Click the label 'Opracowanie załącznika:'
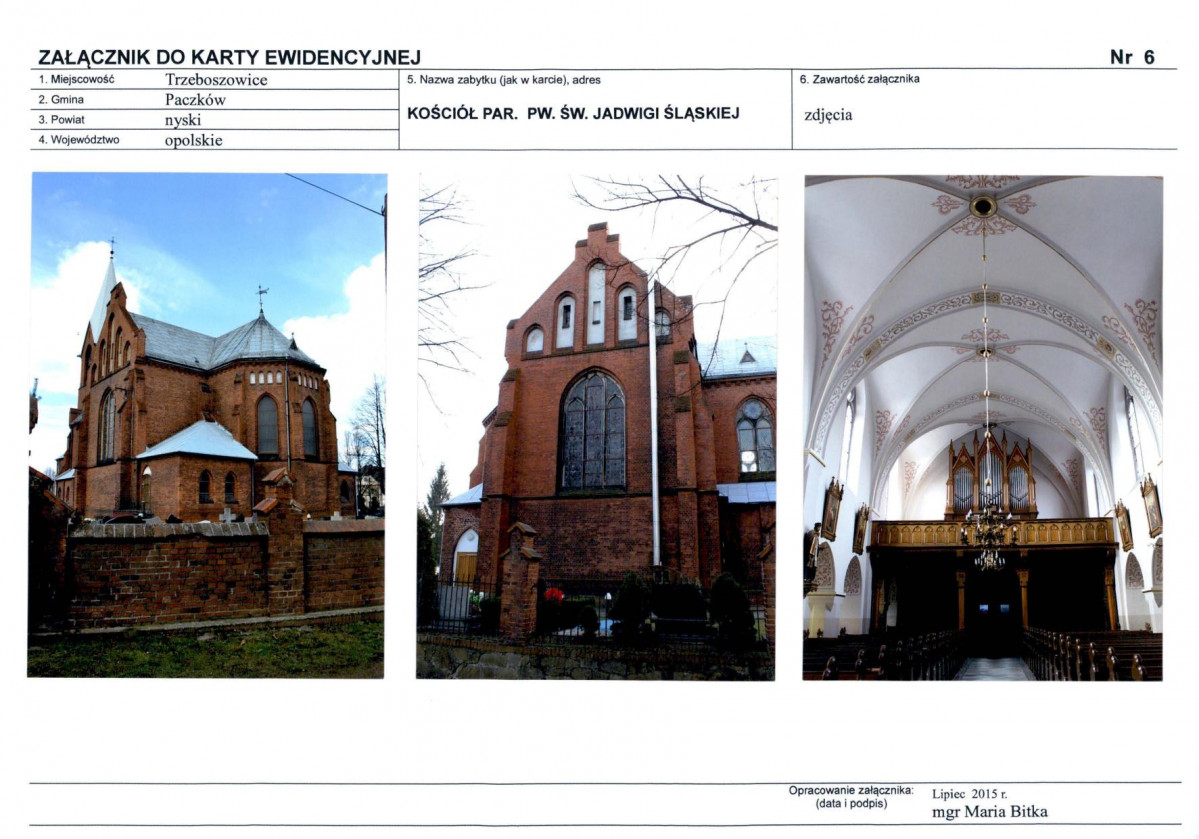This screenshot has width=1199, height=839. pyautogui.click(x=851, y=791)
